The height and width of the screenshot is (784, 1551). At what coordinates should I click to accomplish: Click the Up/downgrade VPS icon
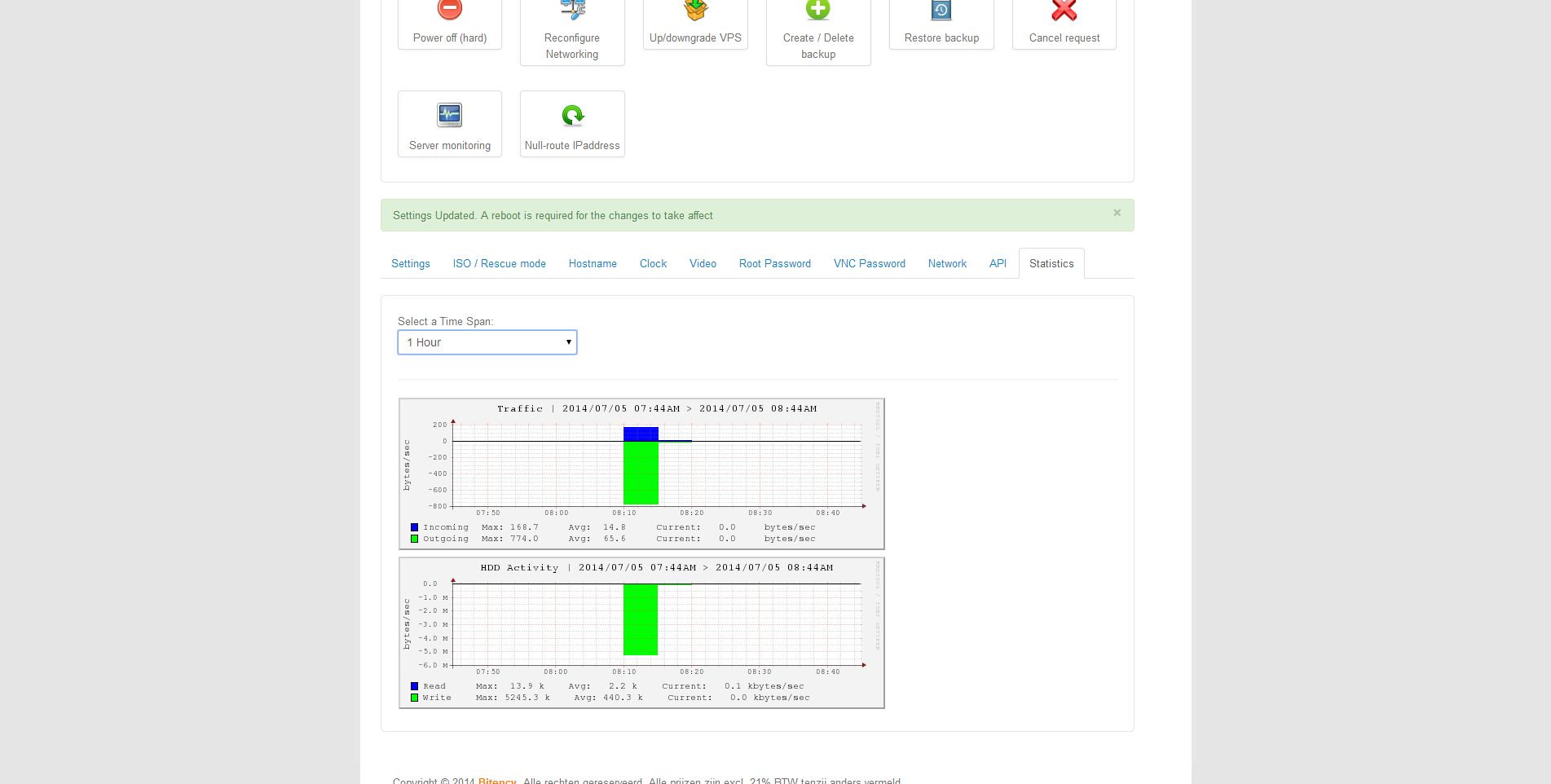[695, 10]
